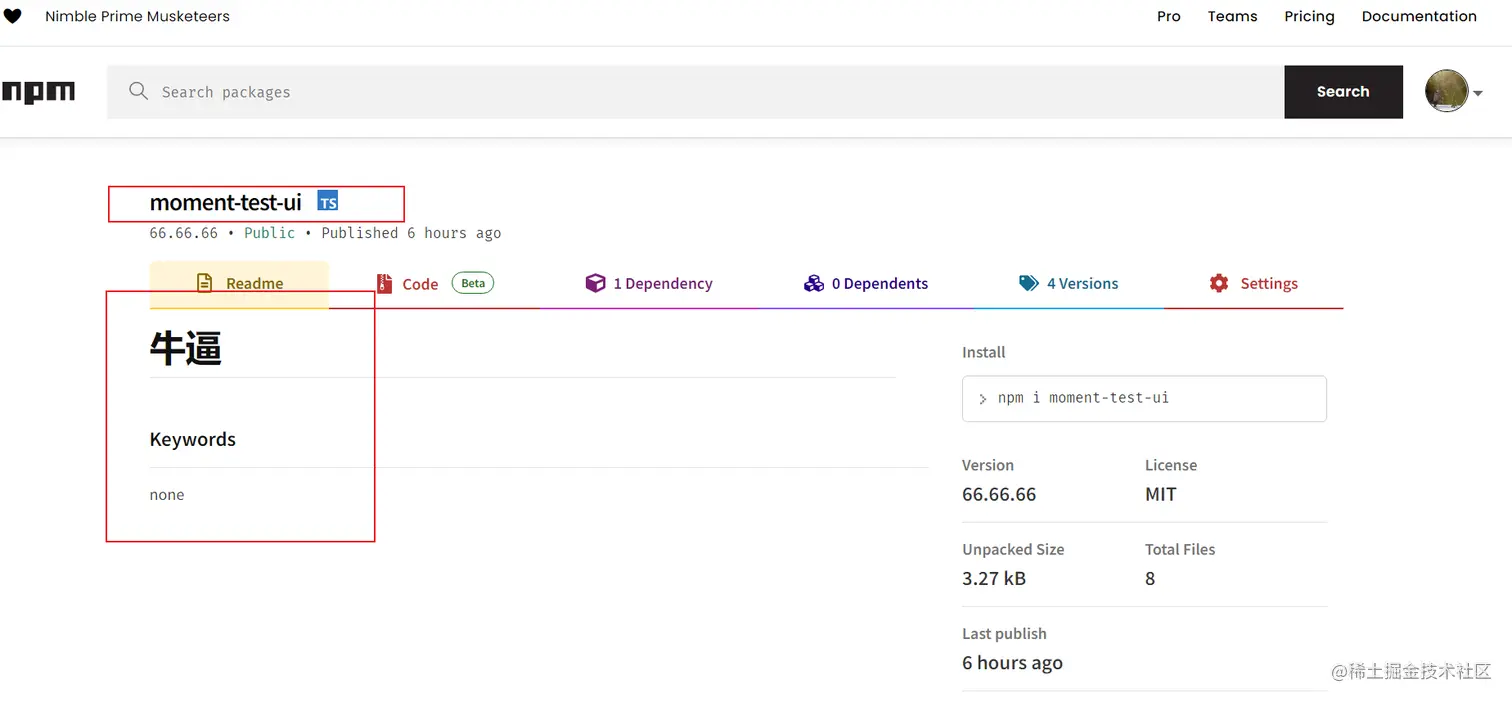This screenshot has height=702, width=1512.
Task: Expand the avatar dropdown arrow
Action: (1477, 93)
